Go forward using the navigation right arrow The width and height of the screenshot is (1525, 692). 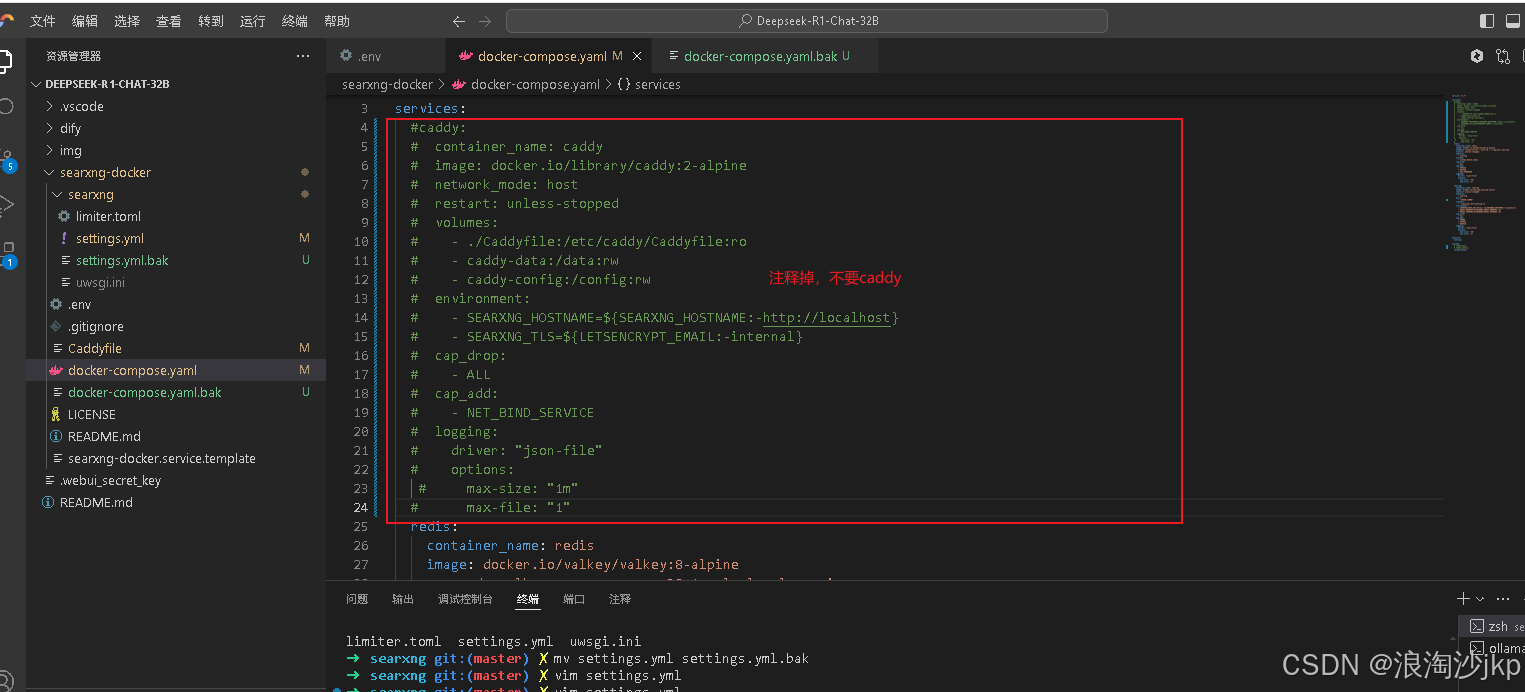[485, 21]
